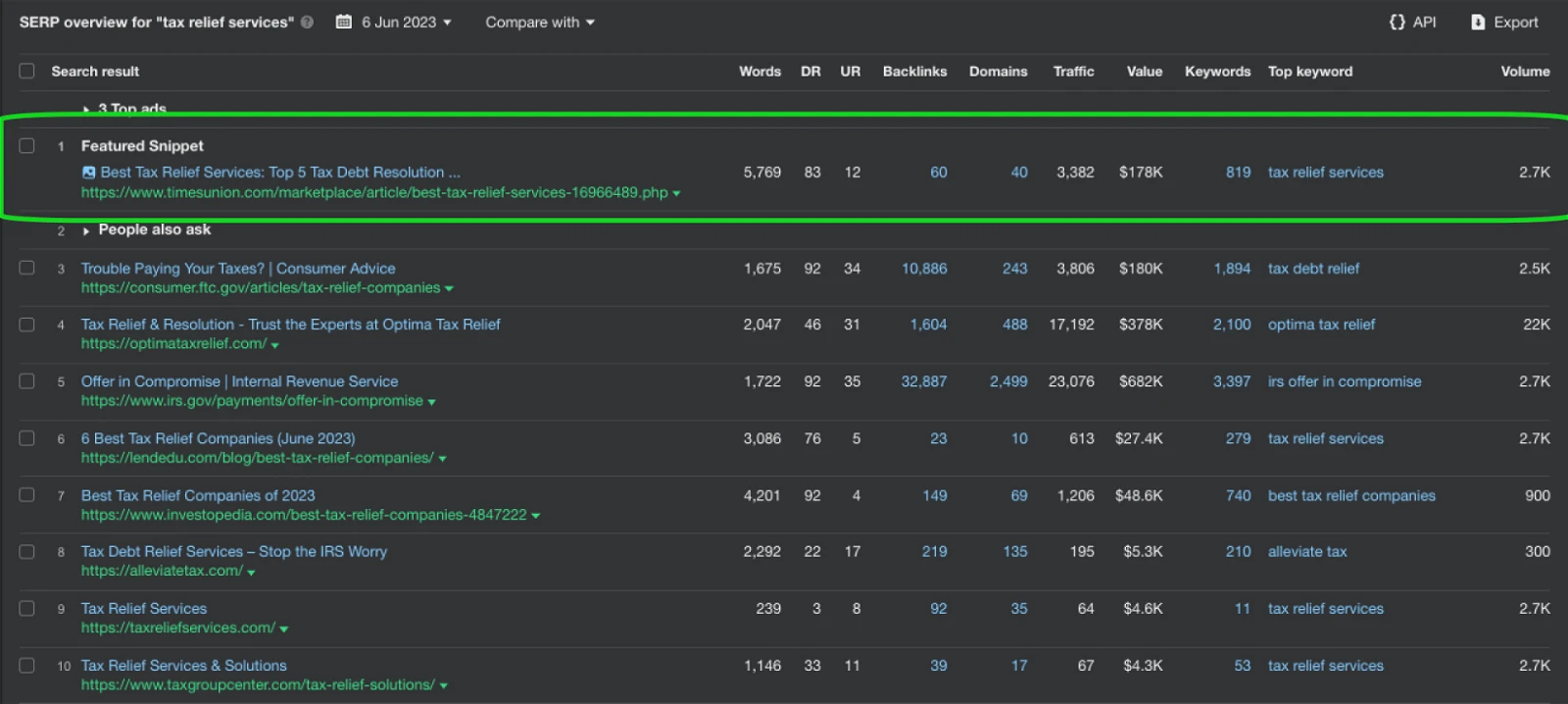Click the Export file icon

pyautogui.click(x=1478, y=22)
